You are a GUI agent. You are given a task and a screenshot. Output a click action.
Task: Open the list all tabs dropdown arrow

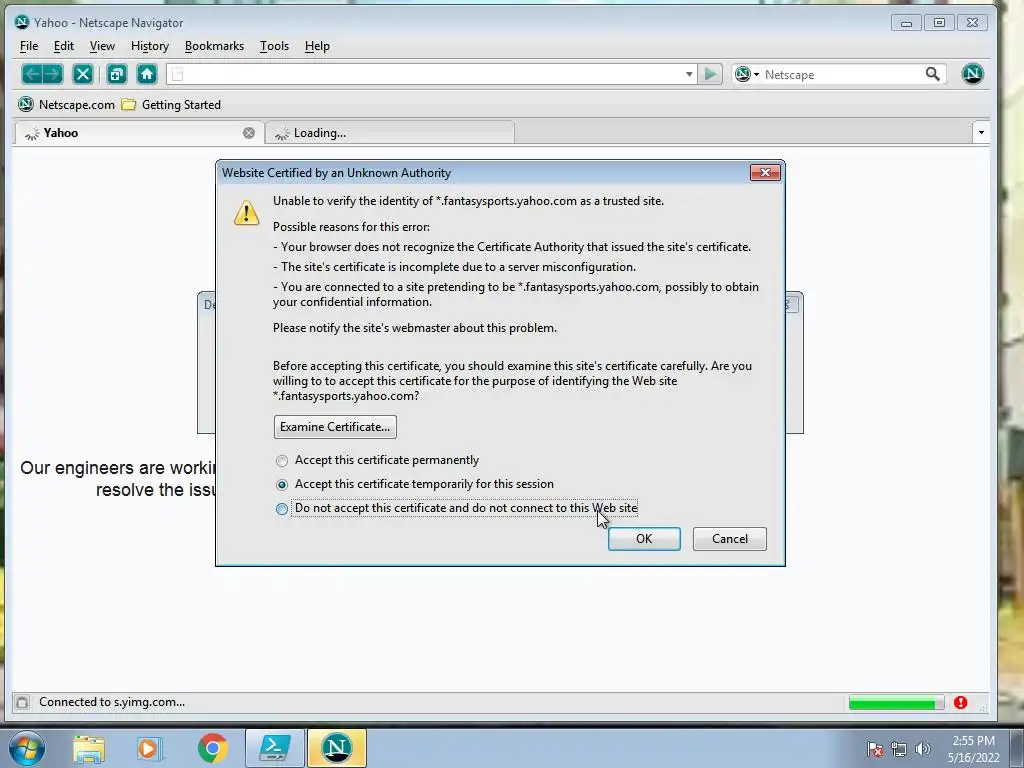(x=981, y=133)
